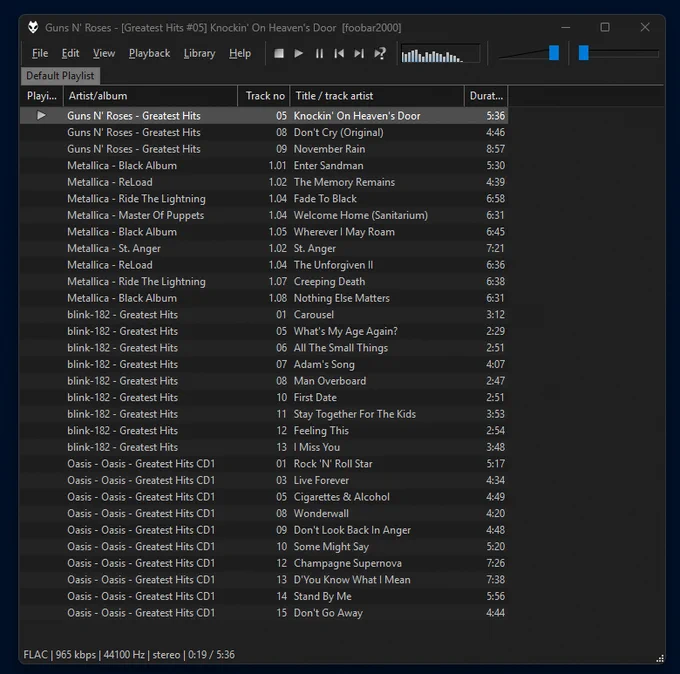Adjust the volume slider handle
Image resolution: width=680 pixels, height=674 pixels.
[x=554, y=53]
